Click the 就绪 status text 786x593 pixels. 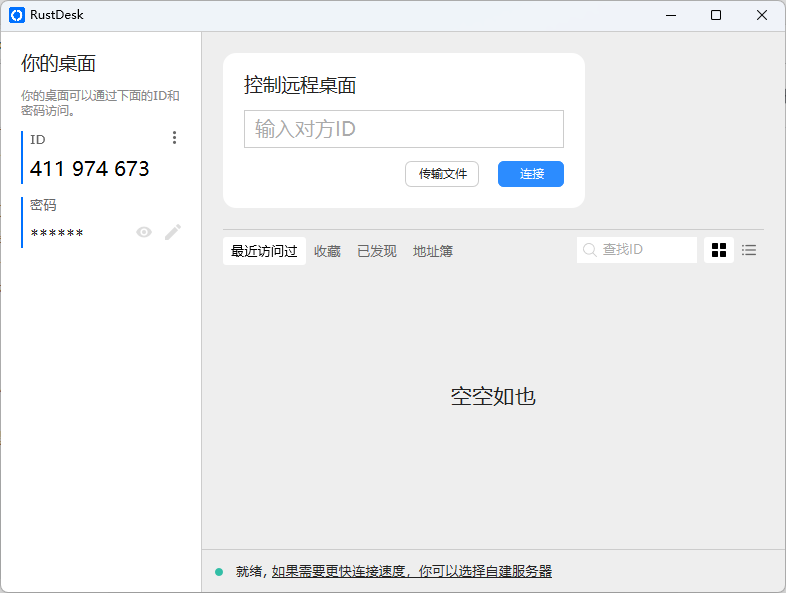coord(249,571)
